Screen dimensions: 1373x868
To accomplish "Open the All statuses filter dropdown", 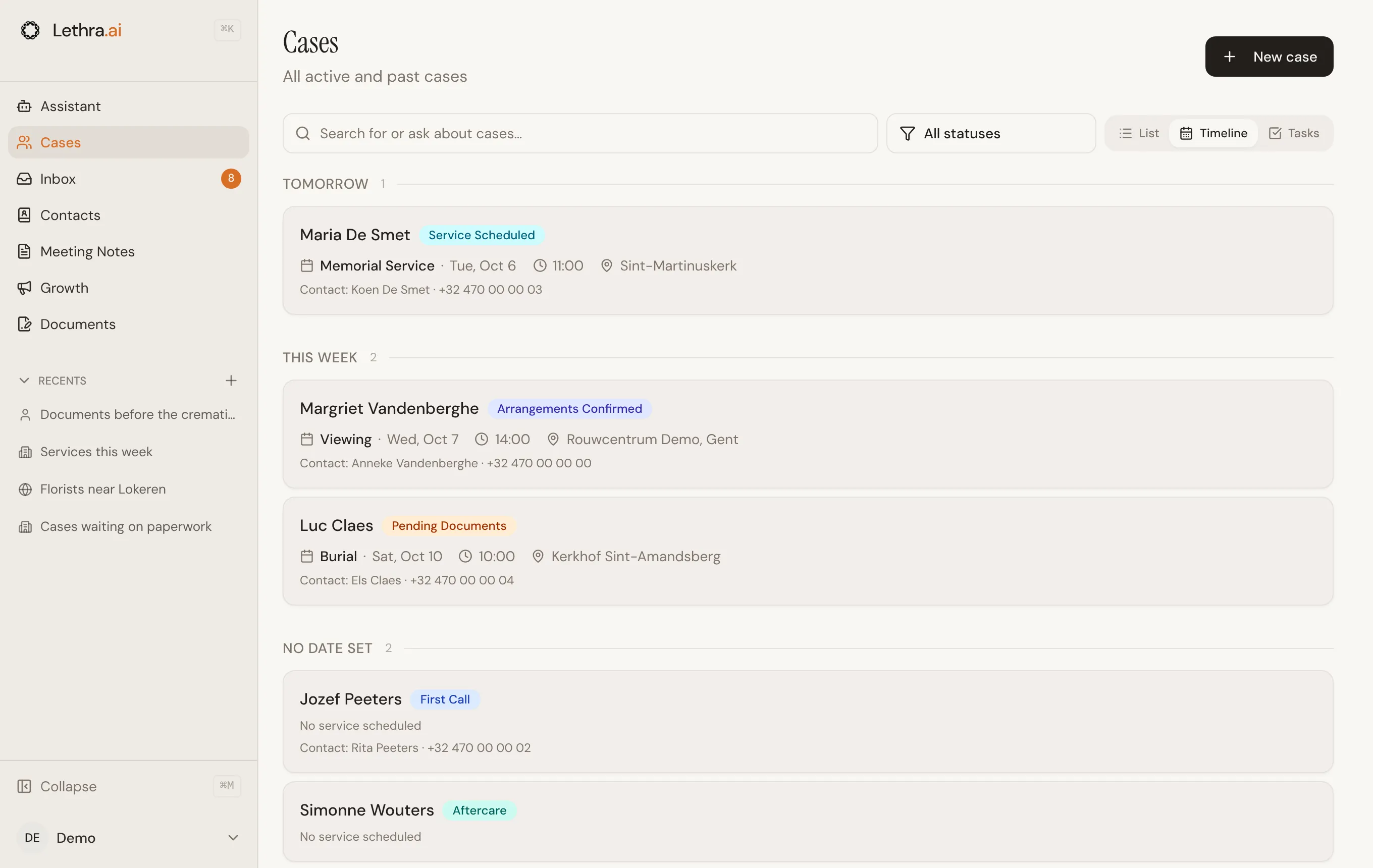I will tap(991, 133).
